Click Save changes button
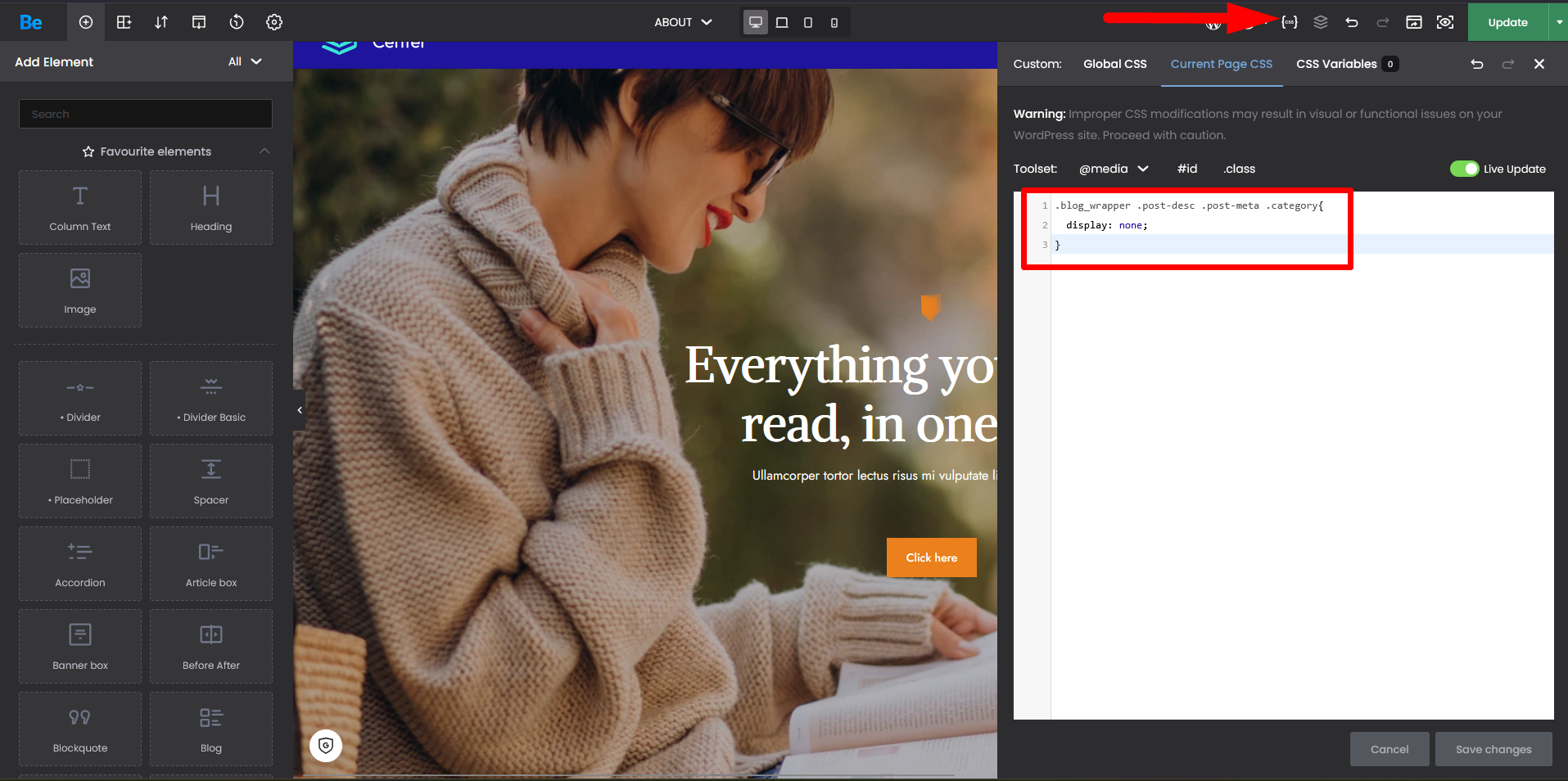This screenshot has width=1568, height=781. [x=1493, y=749]
